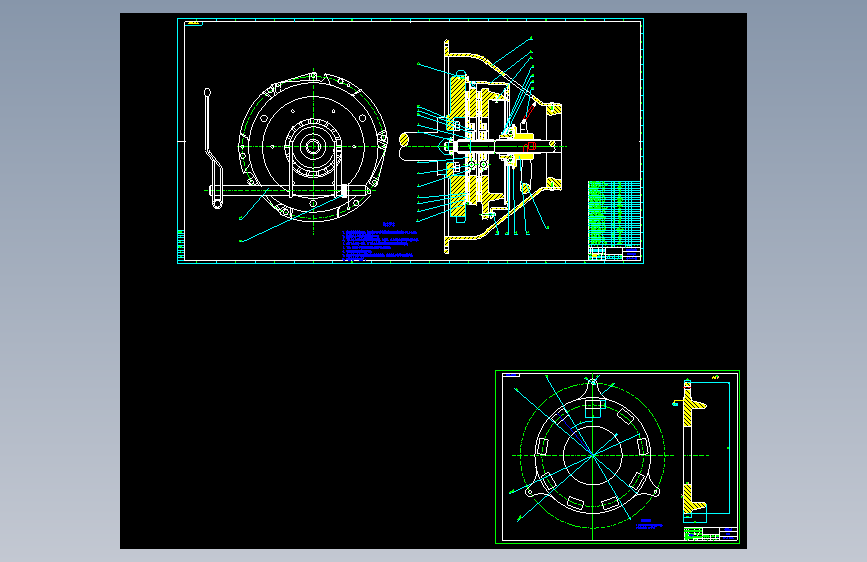Select the circular clutch front view in upper sheet
Image resolution: width=867 pixels, height=562 pixels.
[314, 147]
